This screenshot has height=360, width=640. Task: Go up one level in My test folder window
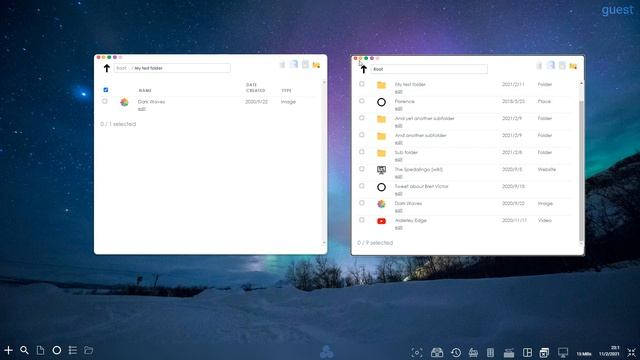[107, 68]
